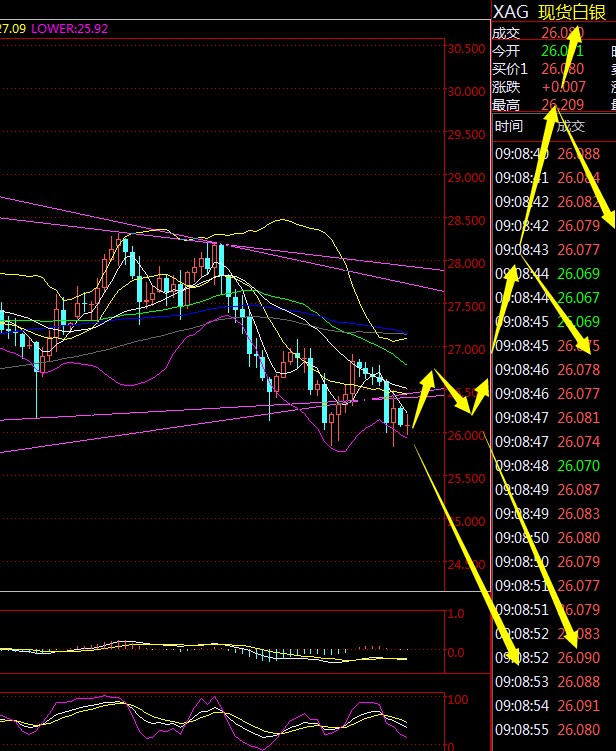This screenshot has height=751, width=616.
Task: Click the MACD histogram indicator panel
Action: pyautogui.click(x=222, y=642)
